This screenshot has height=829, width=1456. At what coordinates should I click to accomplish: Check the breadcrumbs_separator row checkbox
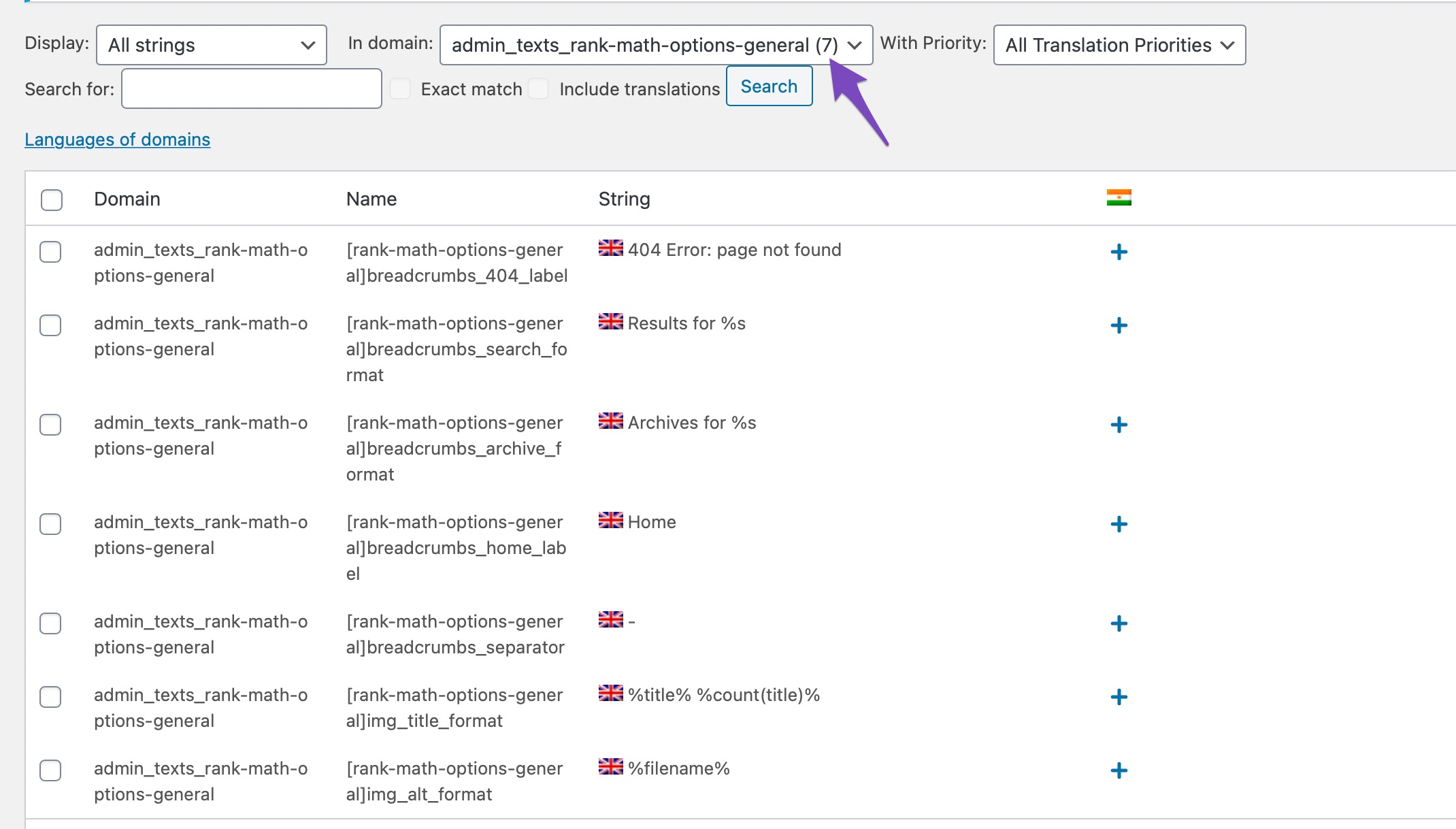tap(50, 623)
